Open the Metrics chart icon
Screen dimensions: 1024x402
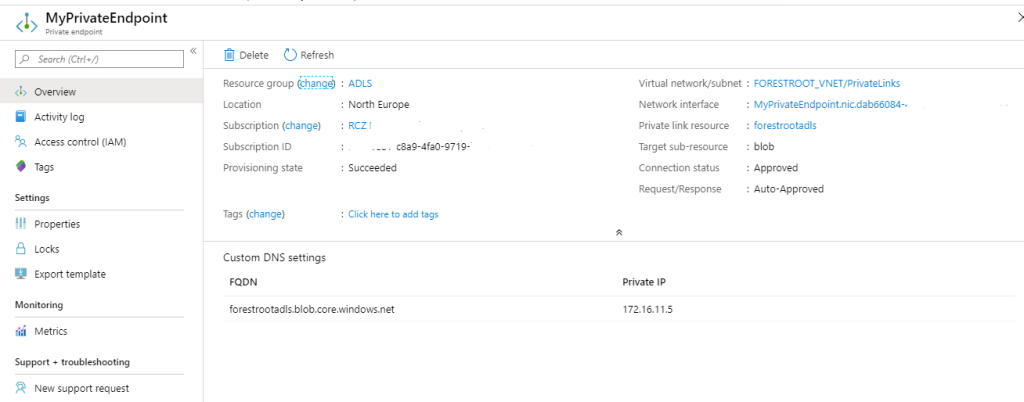click(x=21, y=332)
